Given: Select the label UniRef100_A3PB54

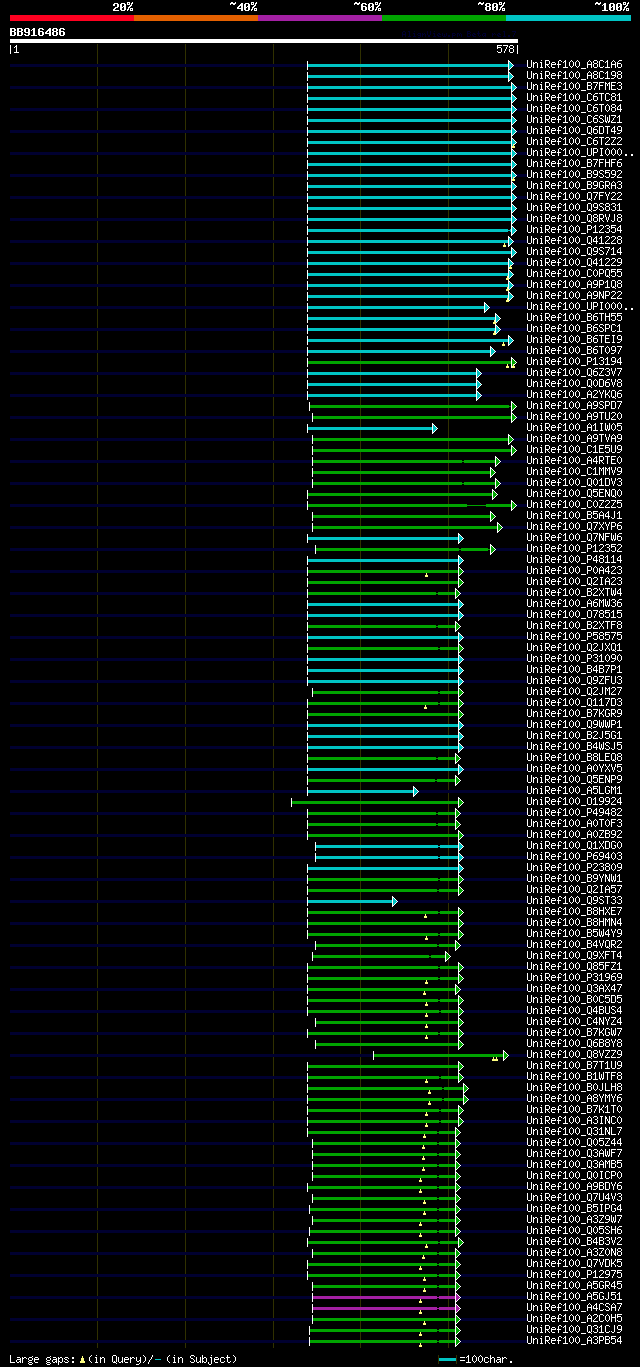Looking at the screenshot, I should [x=574, y=1340].
